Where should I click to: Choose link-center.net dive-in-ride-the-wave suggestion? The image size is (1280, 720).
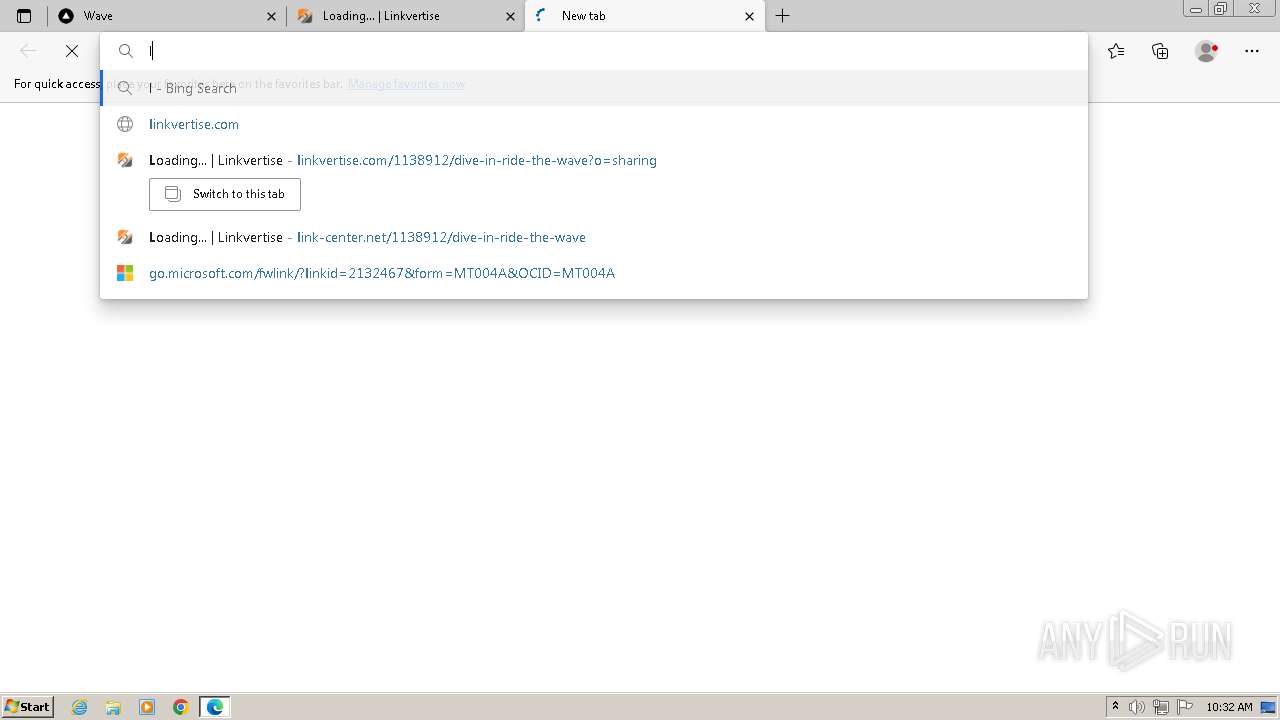click(x=594, y=237)
